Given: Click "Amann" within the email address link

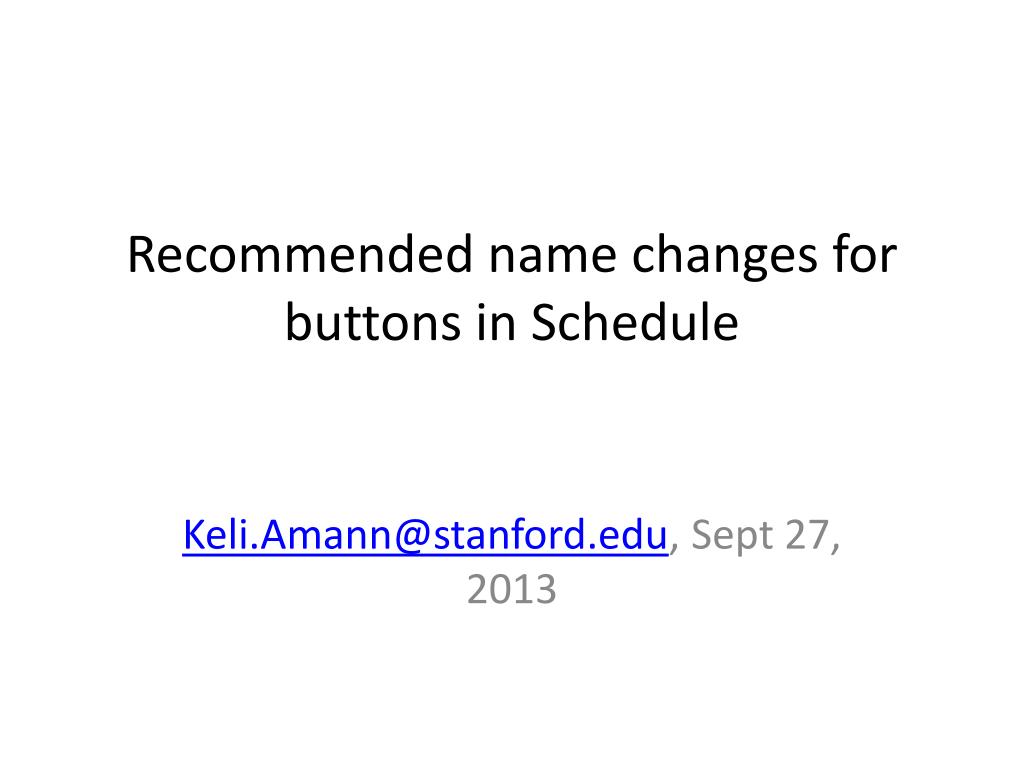Looking at the screenshot, I should point(325,535).
